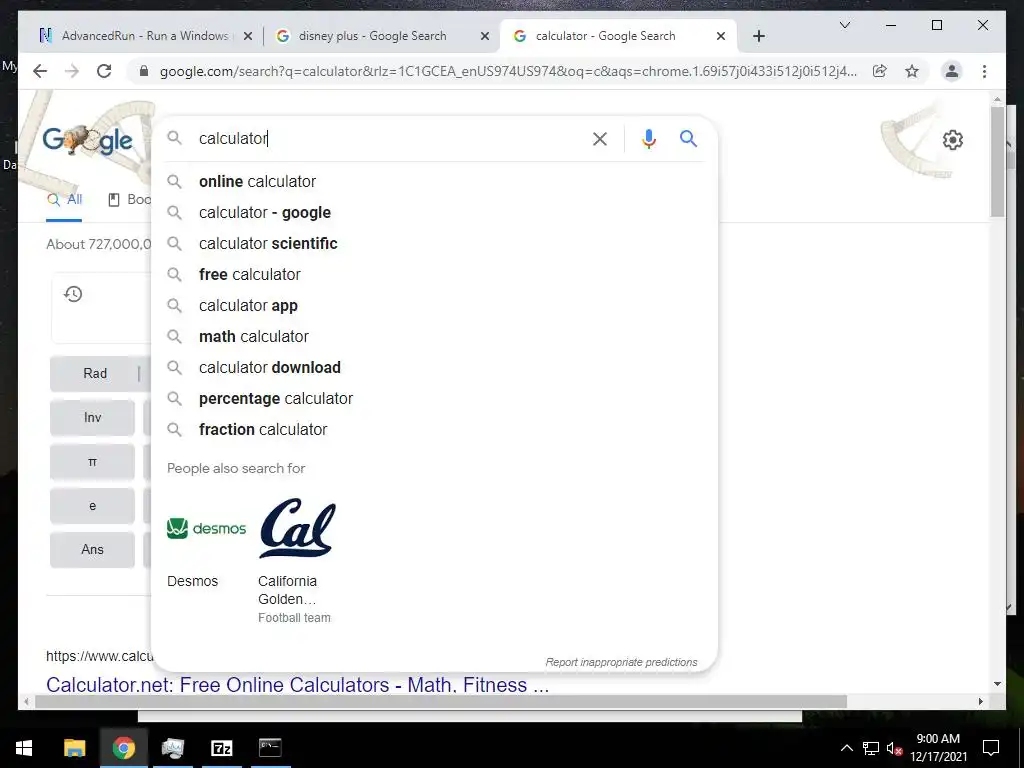Open the Books results tab
Viewport: 1024px width, 768px height.
pos(129,200)
